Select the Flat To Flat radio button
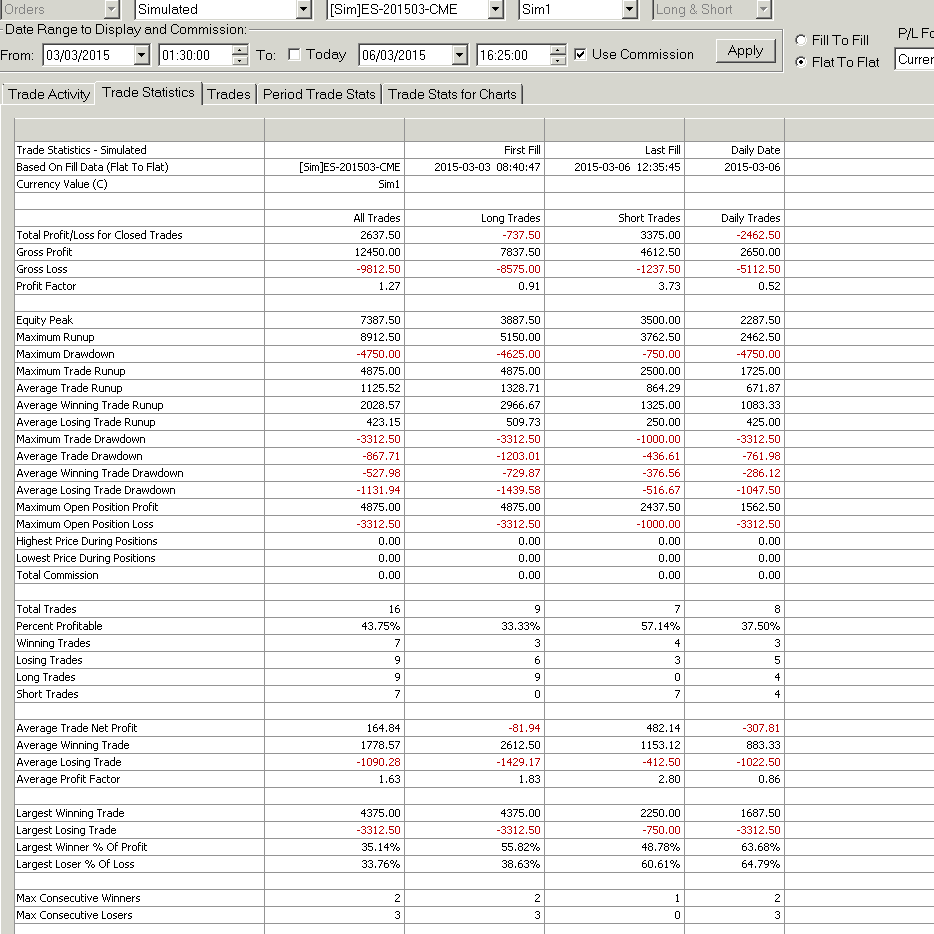934x934 pixels. pyautogui.click(x=801, y=62)
